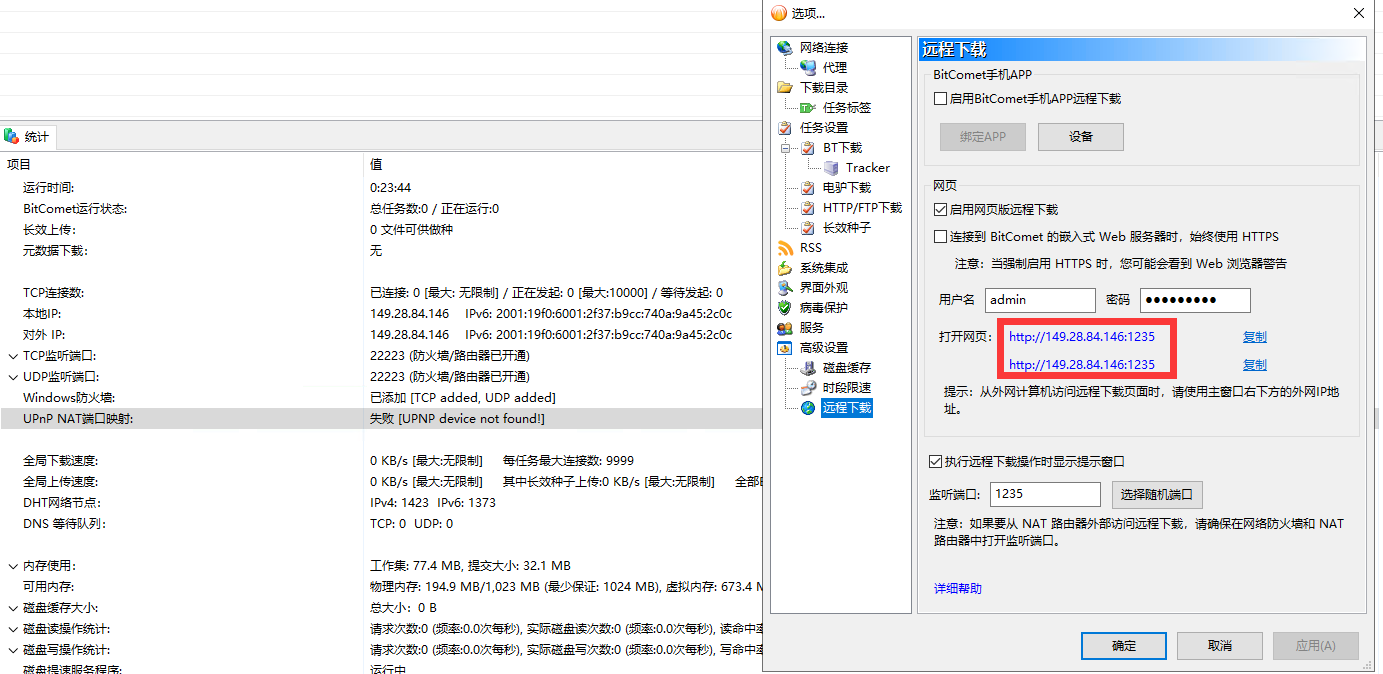The width and height of the screenshot is (1383, 674).
Task: Open the 代理 proxy icon entry
Action: [808, 68]
